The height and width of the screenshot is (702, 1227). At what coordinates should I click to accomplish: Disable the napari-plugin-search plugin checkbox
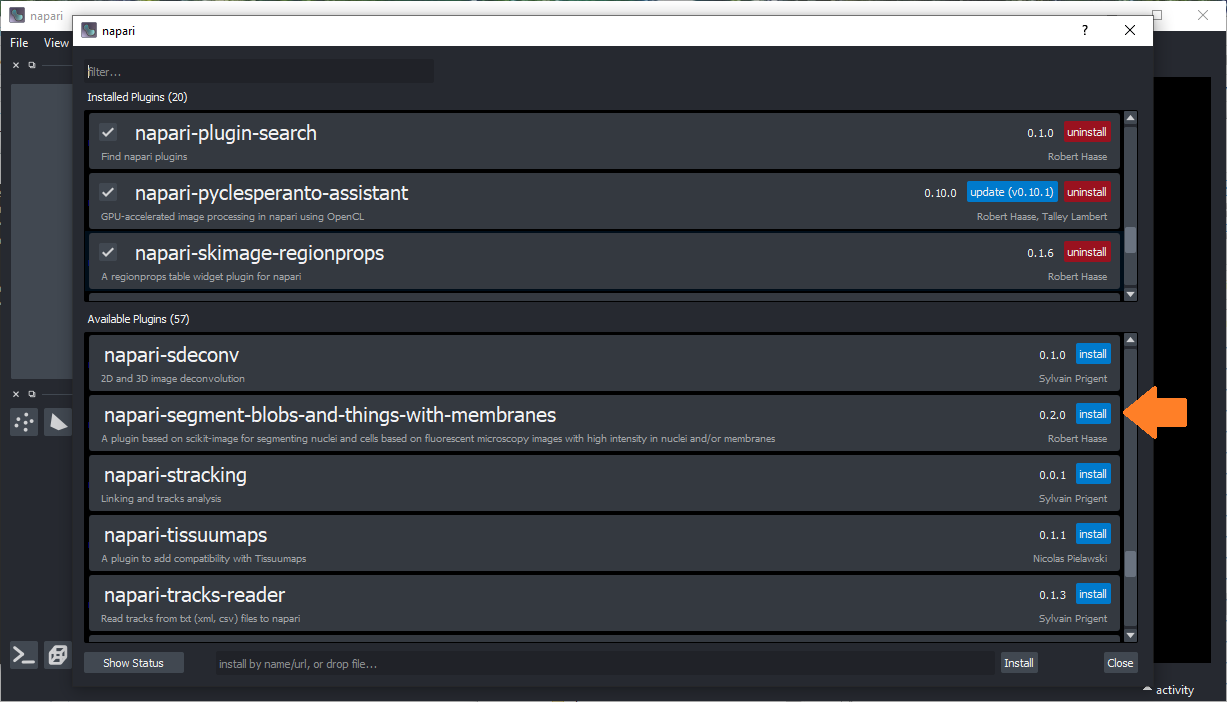coord(108,132)
